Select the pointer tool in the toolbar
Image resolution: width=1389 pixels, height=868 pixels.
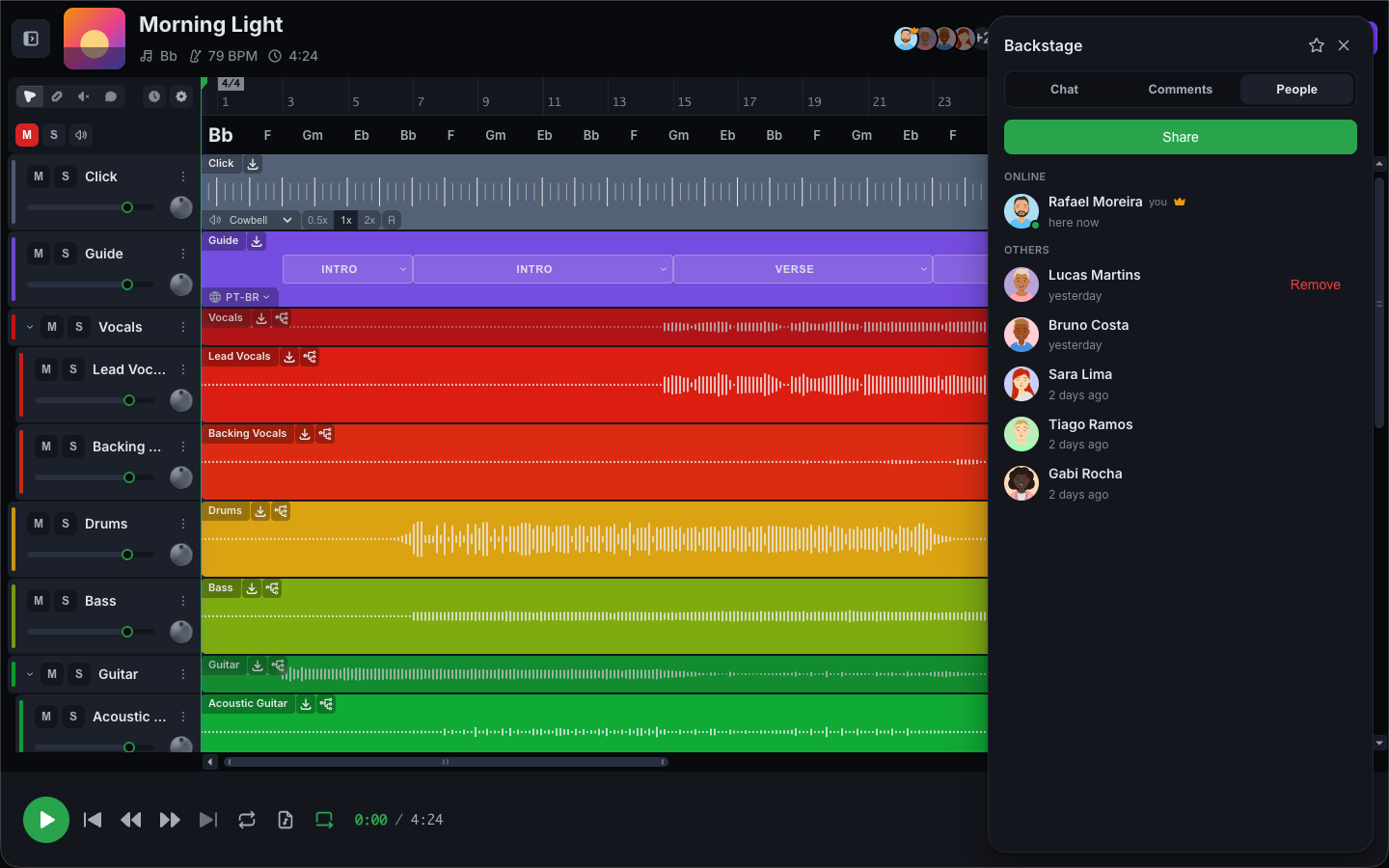point(30,96)
